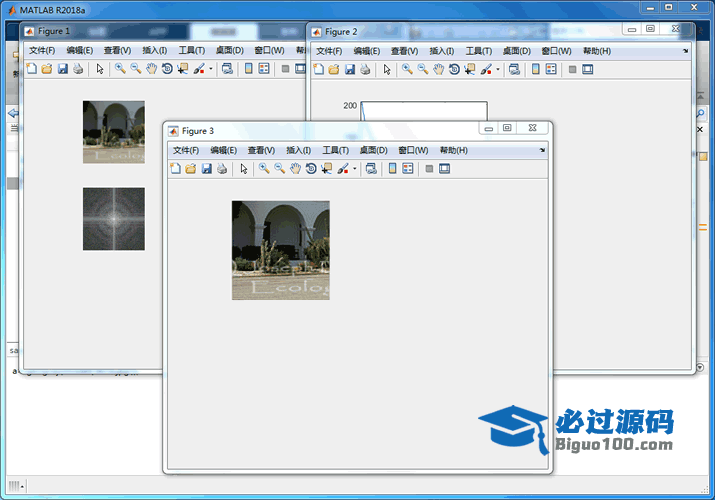Expand Brush tool dropdown arrow in Figure 3
The width and height of the screenshot is (715, 500).
click(354, 169)
